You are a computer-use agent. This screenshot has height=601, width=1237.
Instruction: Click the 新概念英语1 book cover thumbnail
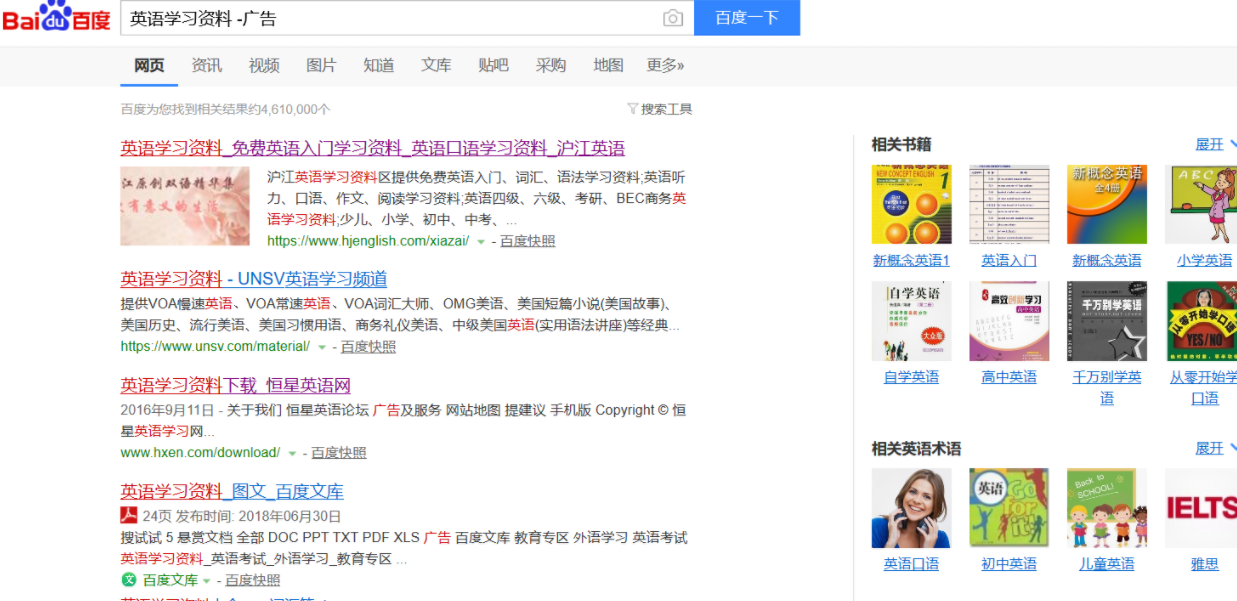pyautogui.click(x=911, y=203)
